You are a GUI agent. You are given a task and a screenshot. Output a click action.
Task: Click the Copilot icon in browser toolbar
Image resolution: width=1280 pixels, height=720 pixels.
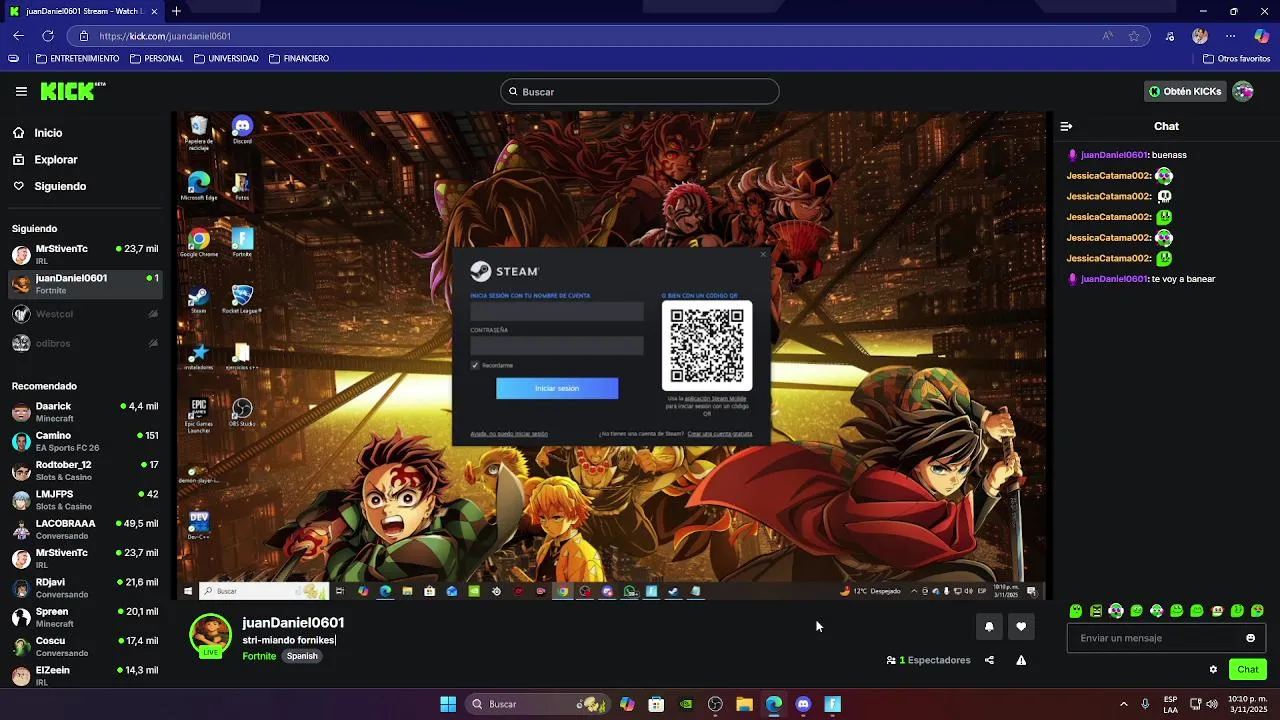[1262, 36]
